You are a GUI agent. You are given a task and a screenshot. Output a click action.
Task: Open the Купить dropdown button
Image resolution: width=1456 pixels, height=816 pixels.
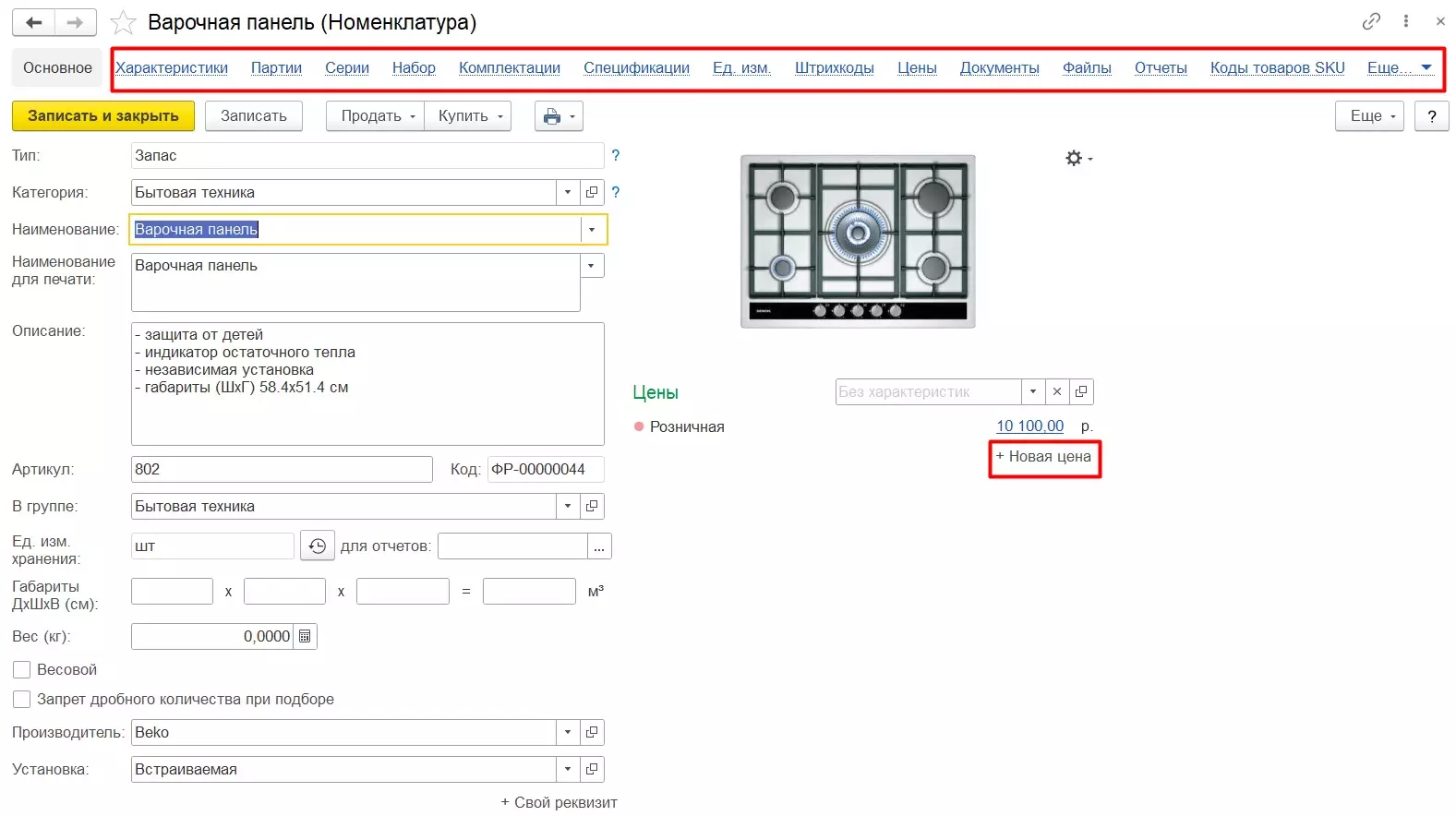468,116
